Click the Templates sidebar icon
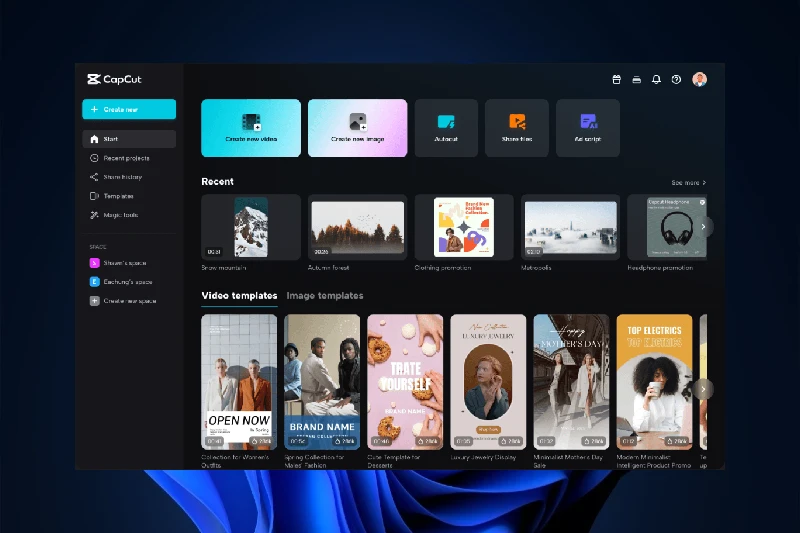 94,196
